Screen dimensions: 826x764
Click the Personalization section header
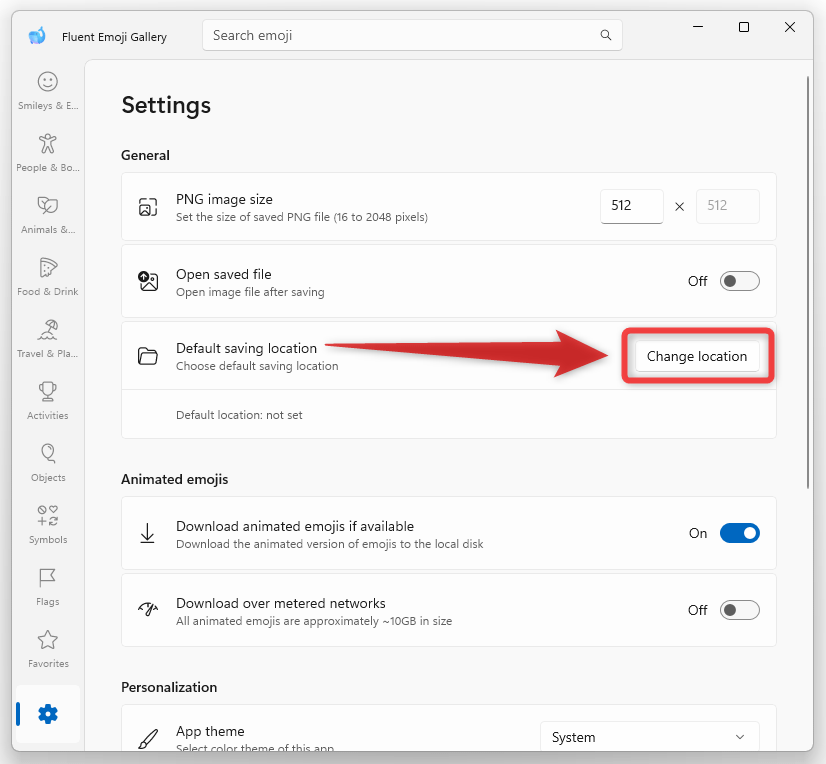pyautogui.click(x=169, y=687)
